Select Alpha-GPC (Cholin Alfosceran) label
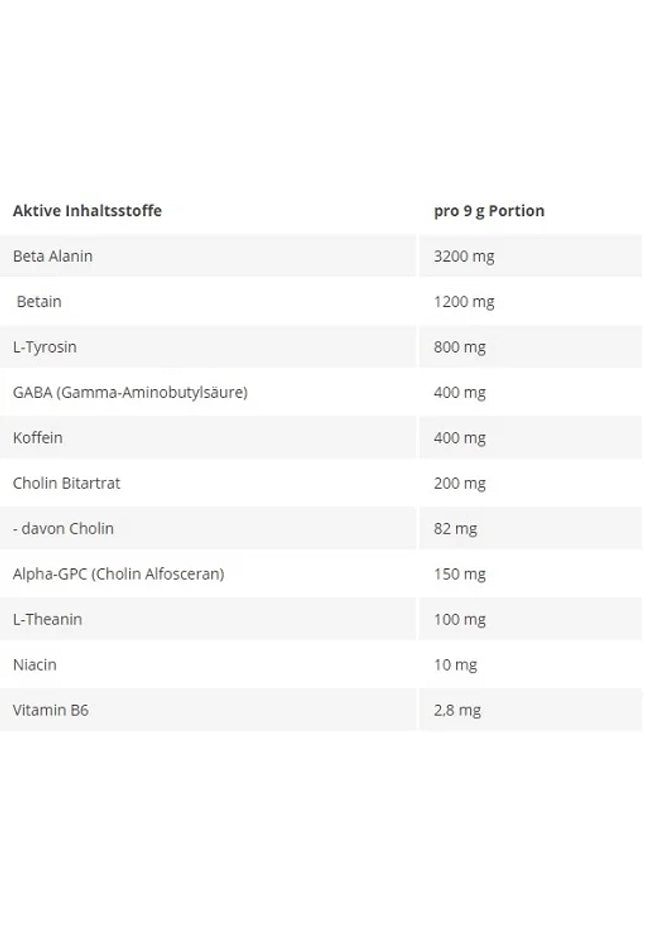This screenshot has width=645, height=936. pos(118,574)
